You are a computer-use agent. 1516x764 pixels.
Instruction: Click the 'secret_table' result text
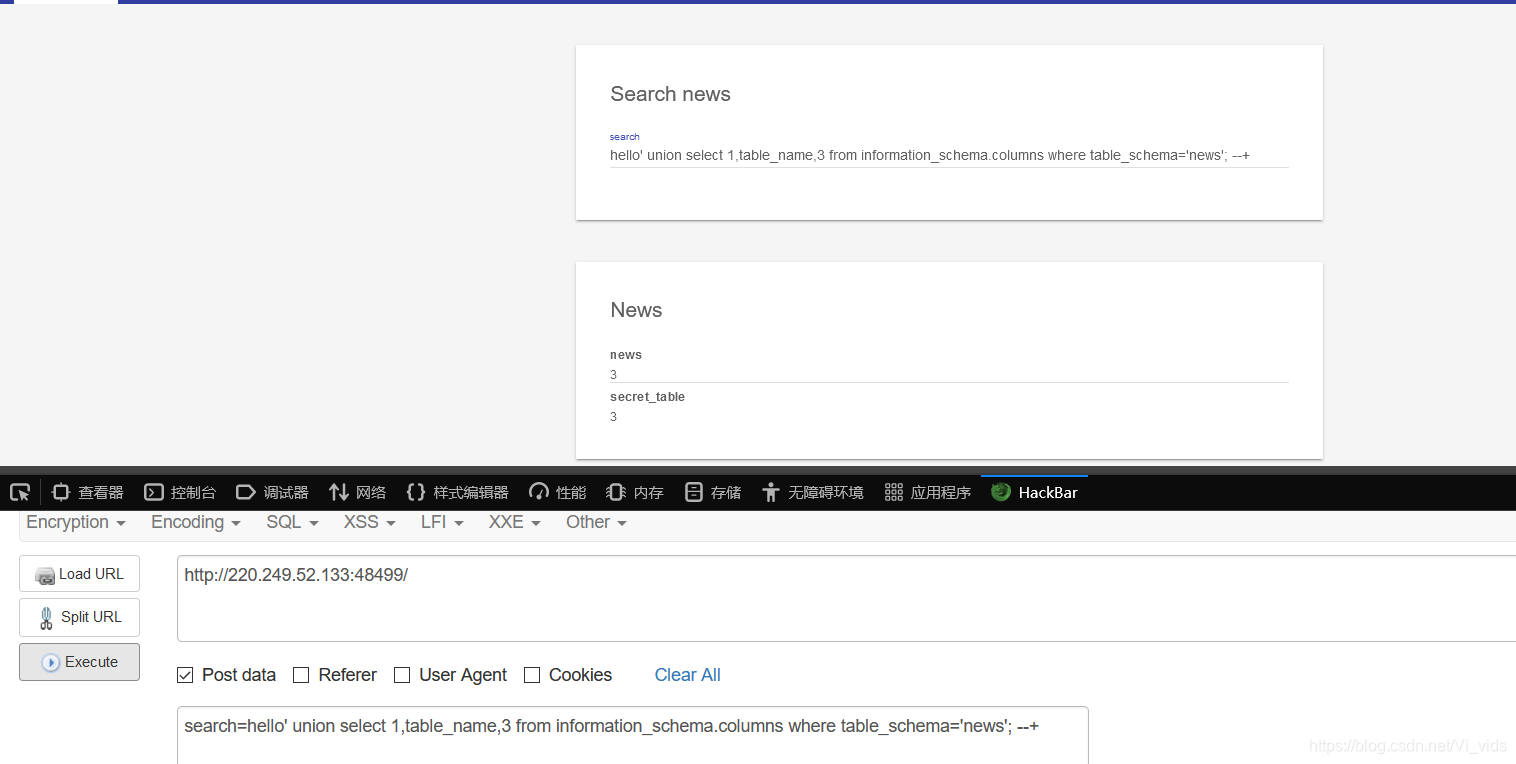point(647,397)
